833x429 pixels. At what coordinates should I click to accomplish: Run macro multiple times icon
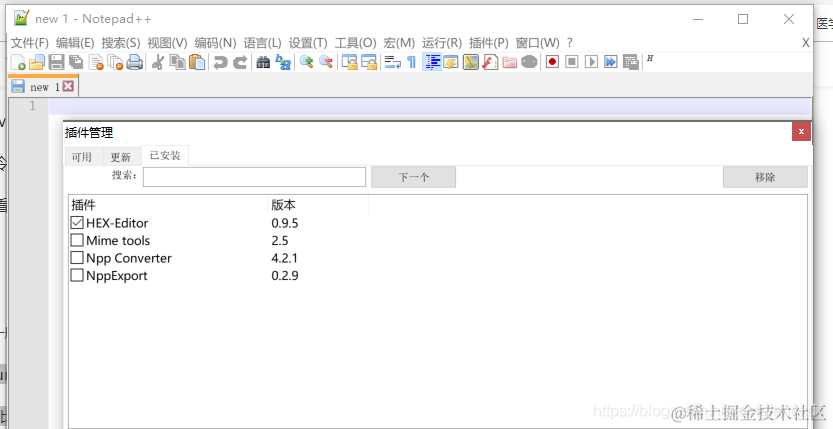(x=611, y=62)
